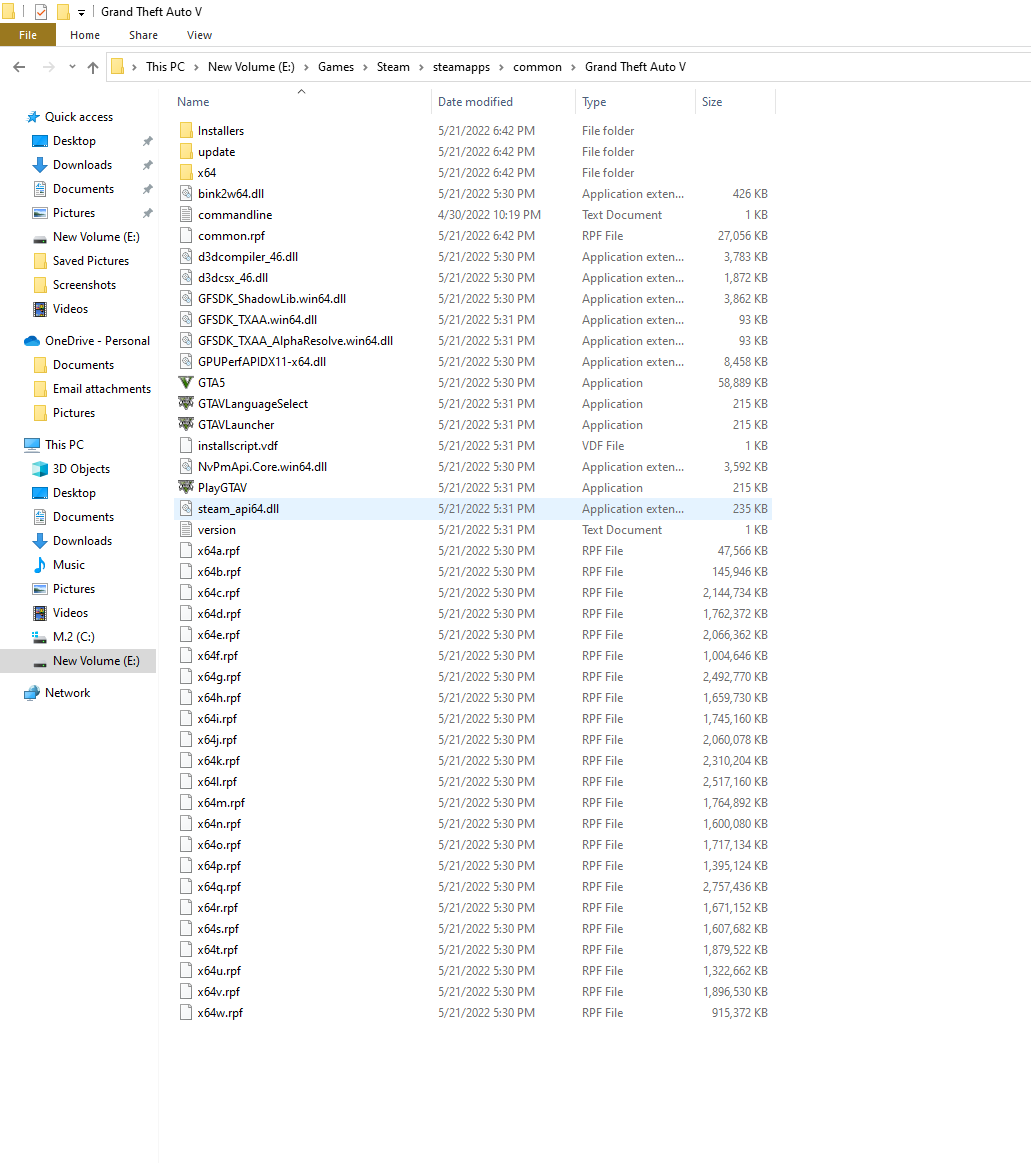This screenshot has width=1031, height=1163.
Task: Select the NvPmApi.Core.win64.dll file name
Action: point(263,467)
